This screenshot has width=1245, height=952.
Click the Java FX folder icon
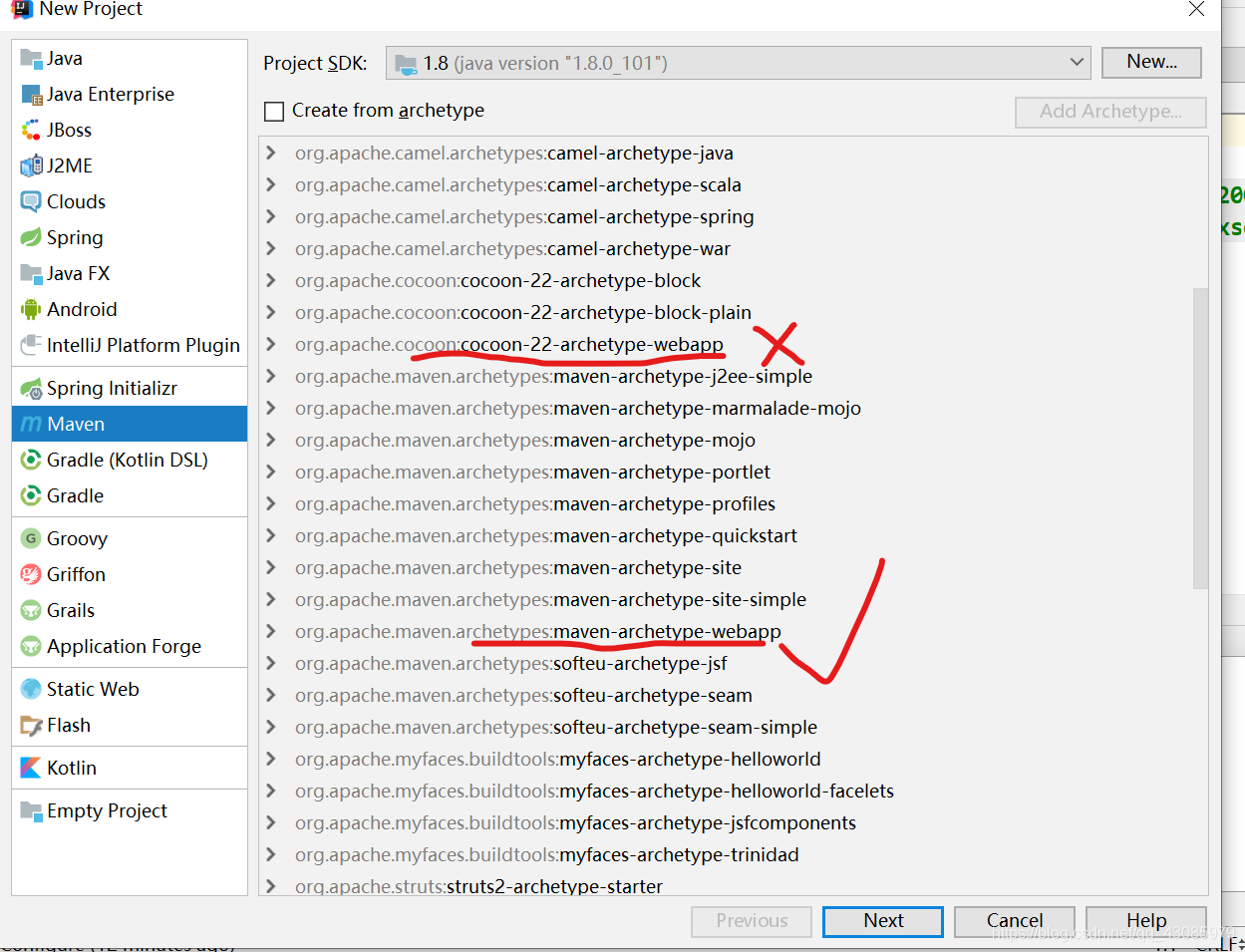tap(31, 273)
